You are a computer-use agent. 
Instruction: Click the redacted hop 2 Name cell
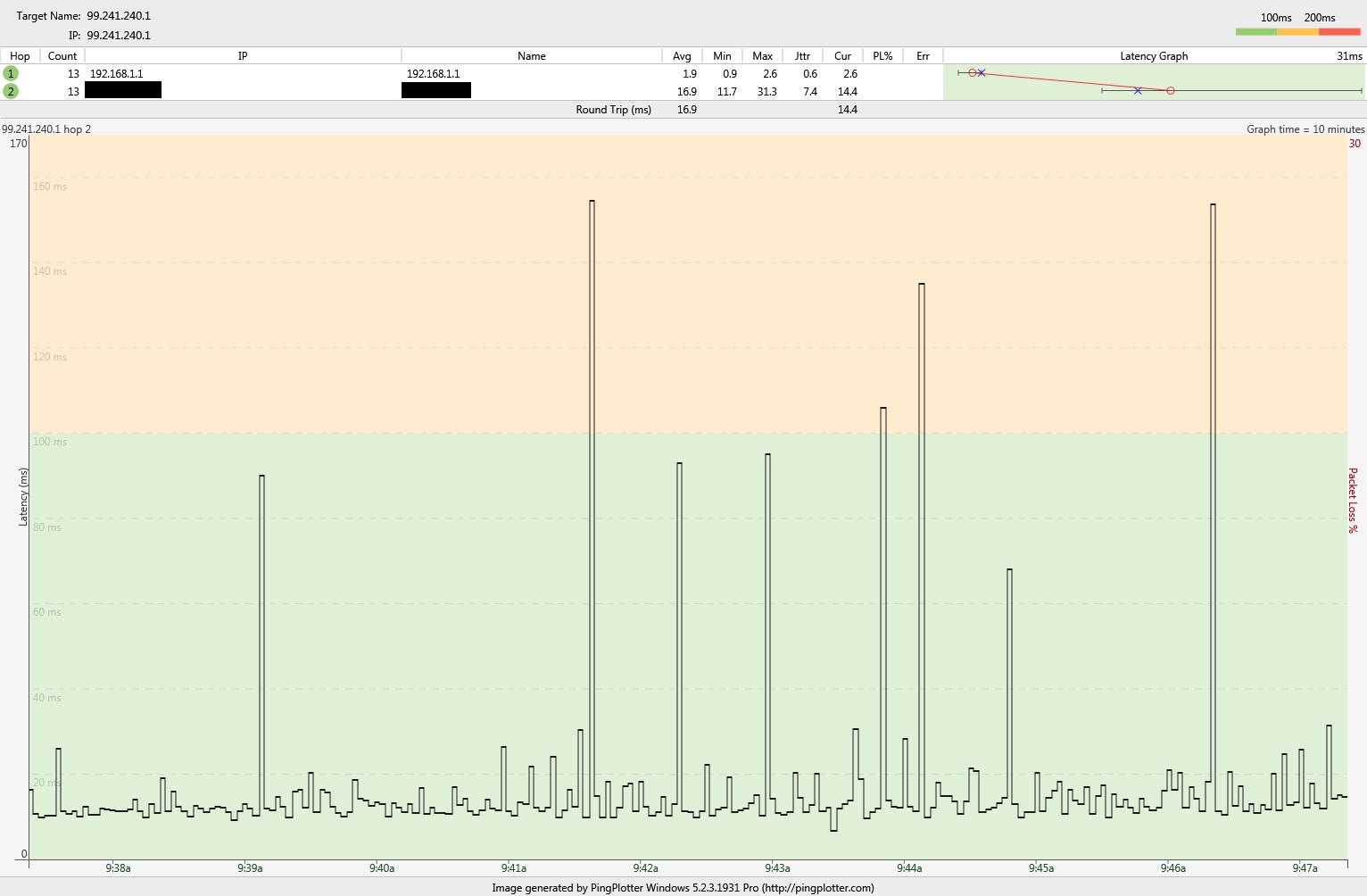tap(436, 90)
